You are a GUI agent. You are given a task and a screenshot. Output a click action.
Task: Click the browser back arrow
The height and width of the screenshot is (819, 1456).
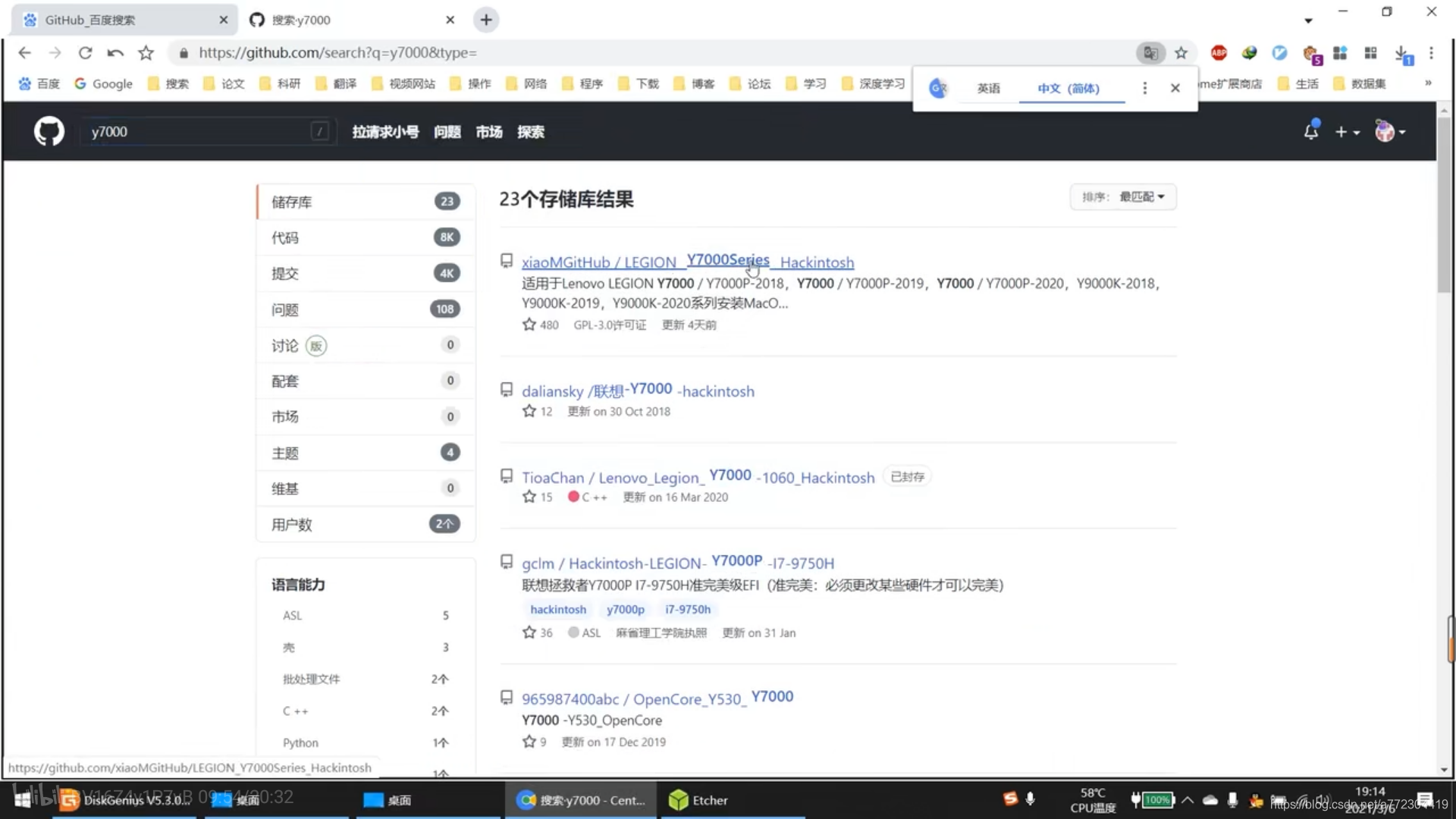click(x=24, y=52)
